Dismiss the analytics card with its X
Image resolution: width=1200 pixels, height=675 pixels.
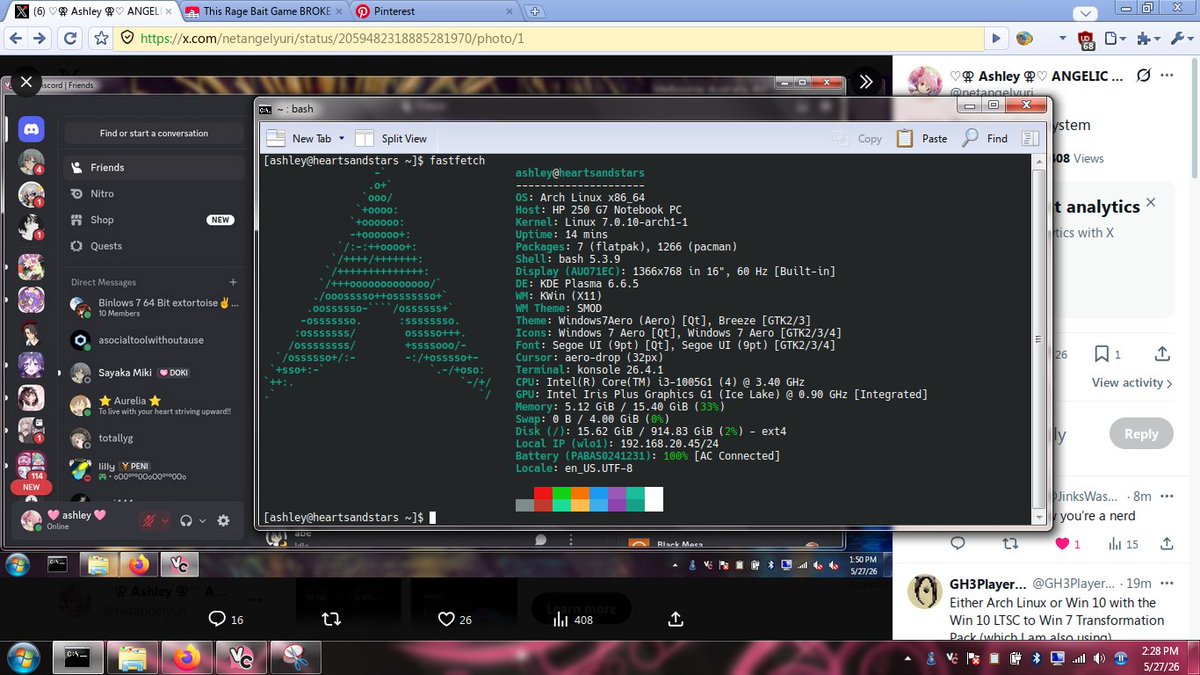pyautogui.click(x=1150, y=202)
